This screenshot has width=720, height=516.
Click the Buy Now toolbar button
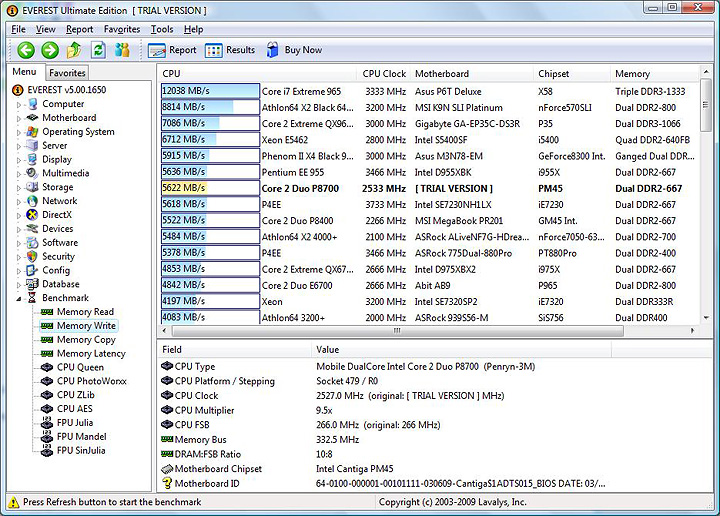(294, 50)
